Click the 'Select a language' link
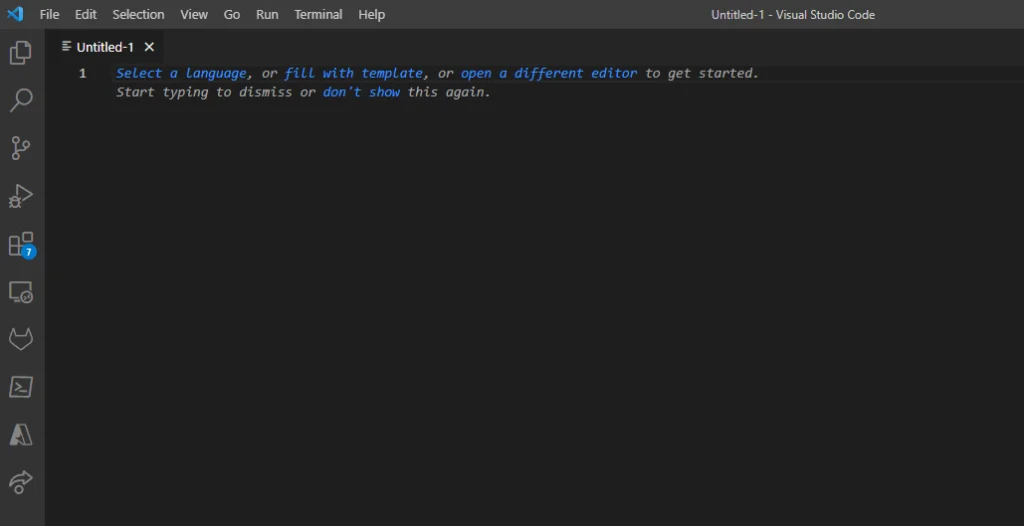1024x526 pixels. pos(182,73)
